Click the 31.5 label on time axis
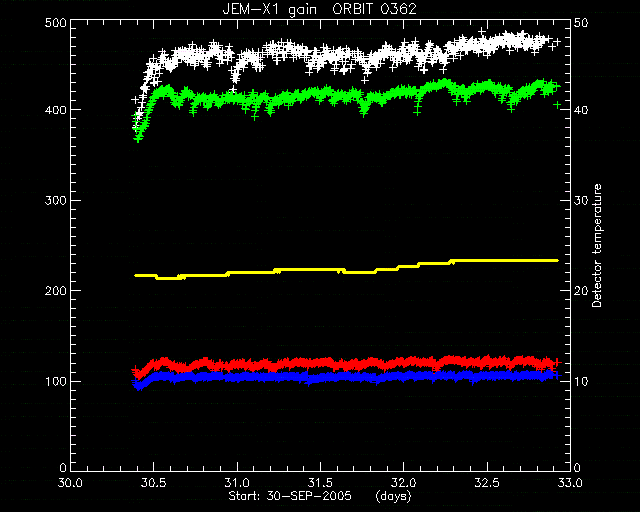This screenshot has width=640, height=512. pyautogui.click(x=320, y=483)
